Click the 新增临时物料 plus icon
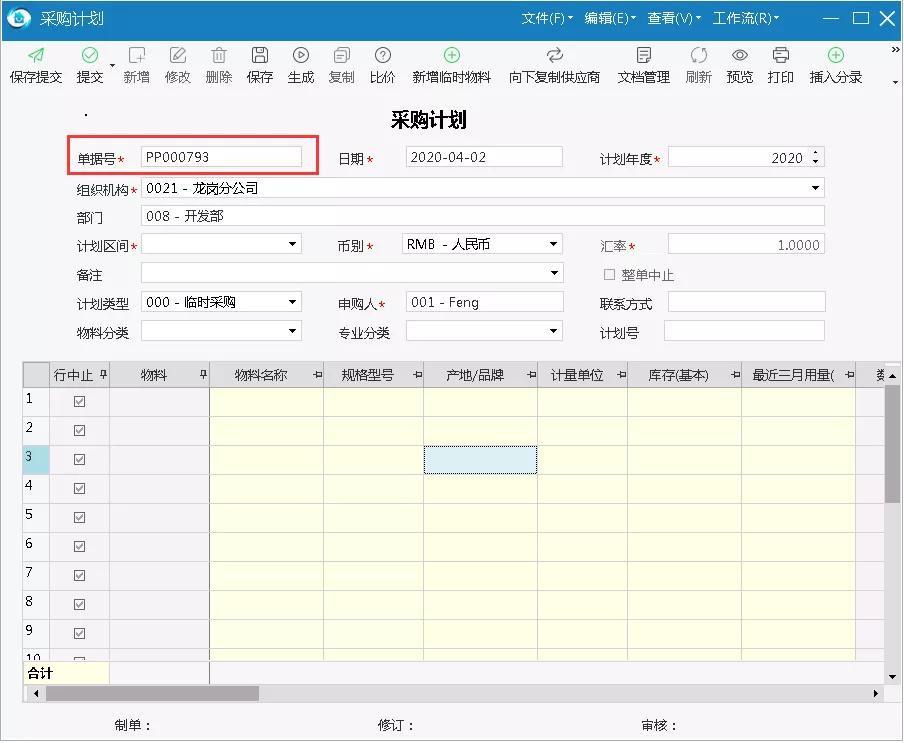This screenshot has height=743, width=904. point(452,55)
